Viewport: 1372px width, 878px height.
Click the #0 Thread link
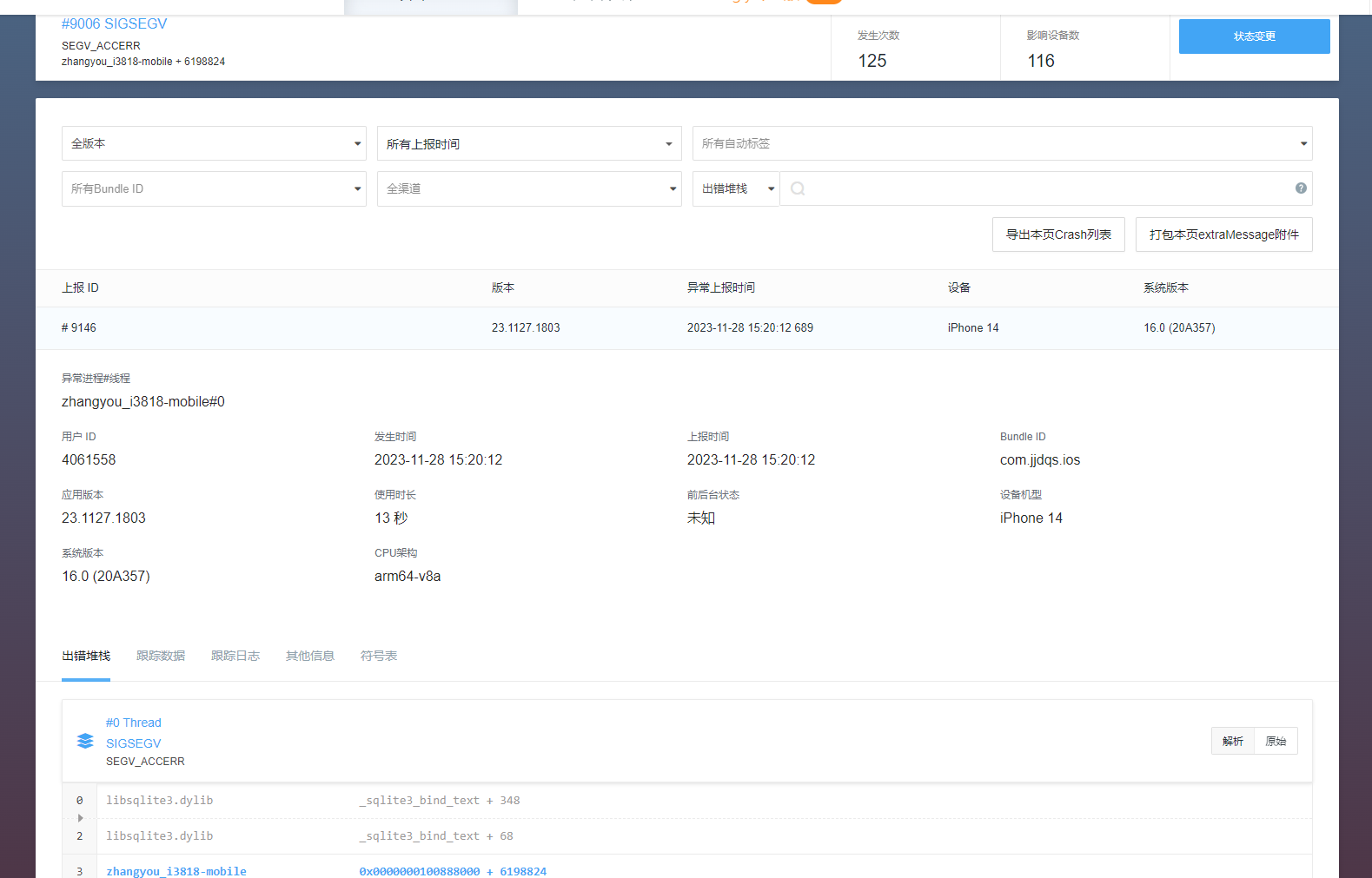tap(134, 723)
